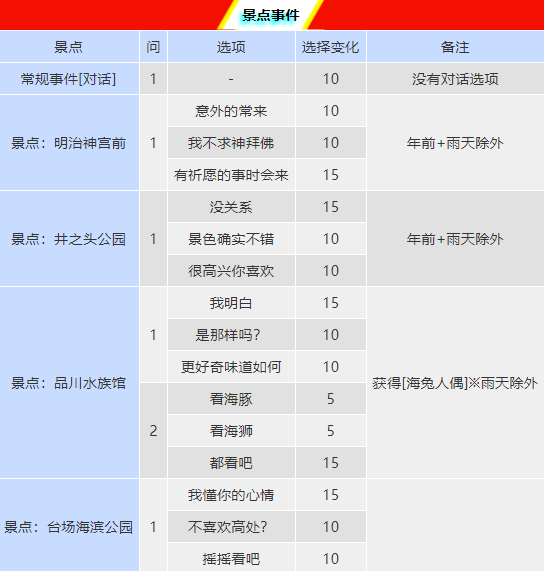
Task: Select 年前+雨天除外 note for 明治神宫前
Action: pyautogui.click(x=455, y=143)
